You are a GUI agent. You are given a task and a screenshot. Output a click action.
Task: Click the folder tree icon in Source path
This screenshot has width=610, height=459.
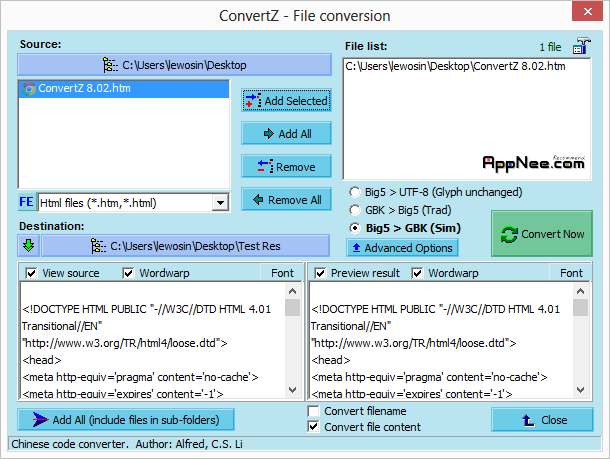pyautogui.click(x=110, y=65)
